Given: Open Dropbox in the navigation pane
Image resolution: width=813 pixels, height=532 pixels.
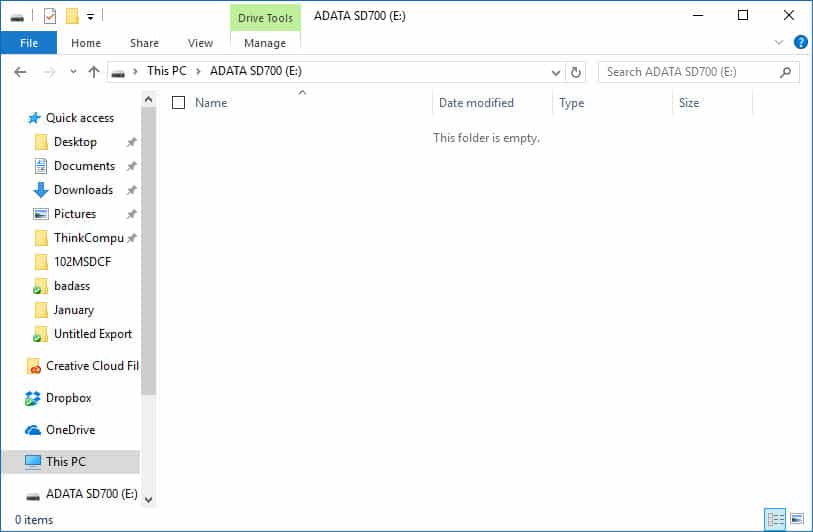Looking at the screenshot, I should tap(68, 398).
